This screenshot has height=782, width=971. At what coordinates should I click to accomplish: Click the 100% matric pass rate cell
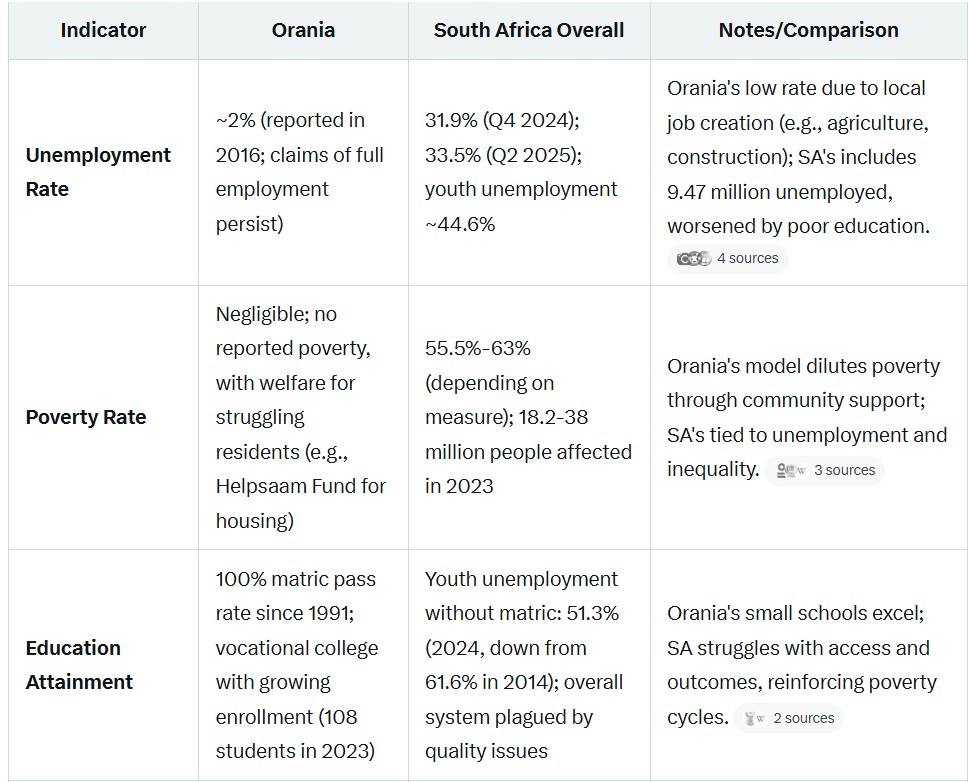[297, 665]
